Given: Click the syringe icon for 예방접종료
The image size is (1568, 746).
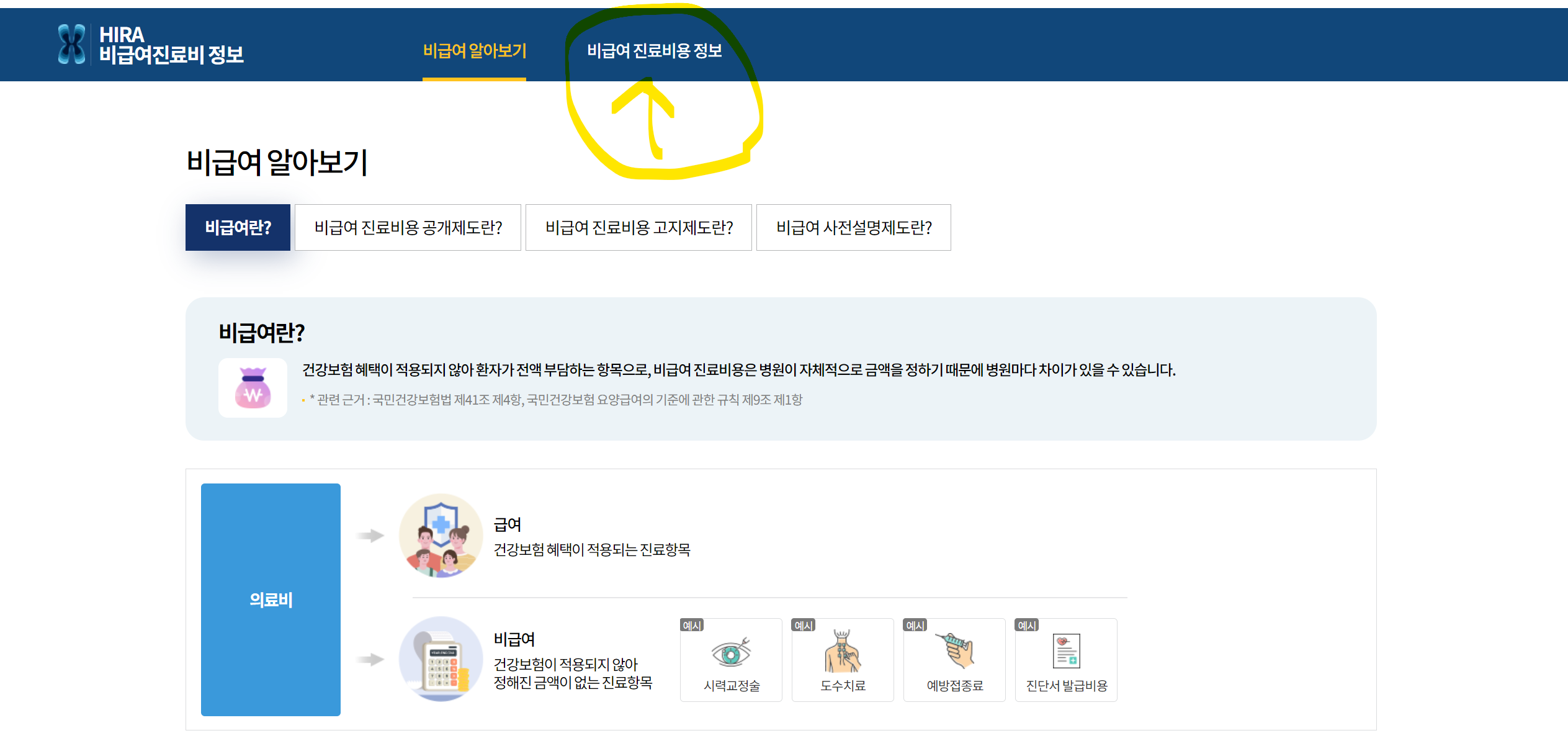Looking at the screenshot, I should tap(954, 650).
